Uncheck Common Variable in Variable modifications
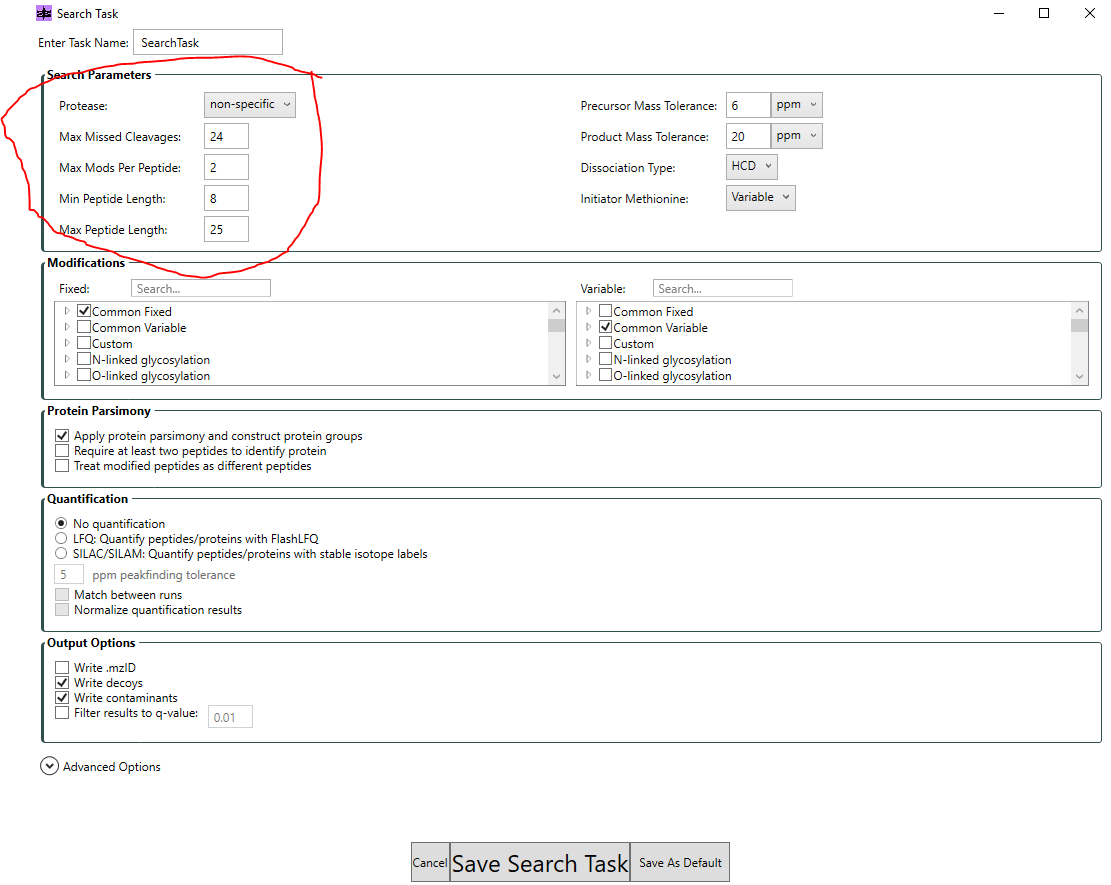This screenshot has width=1111, height=885. tap(605, 327)
